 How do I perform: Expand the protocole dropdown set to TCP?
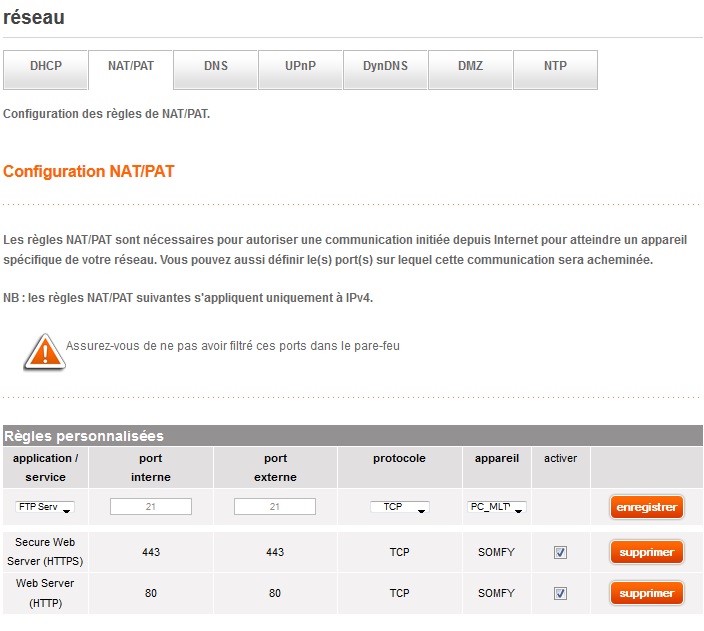pos(399,508)
